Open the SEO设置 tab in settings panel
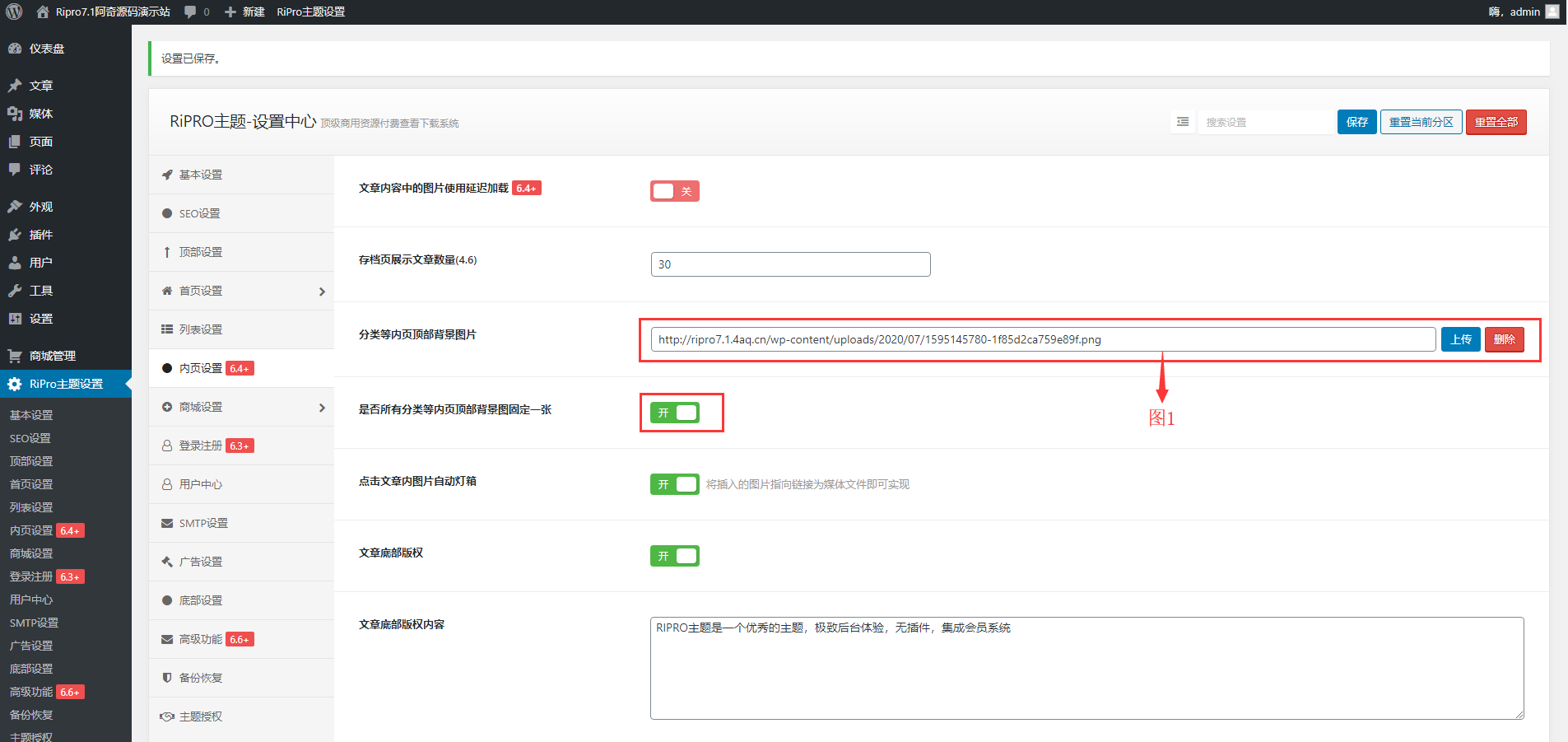The image size is (1568, 742). tap(241, 213)
